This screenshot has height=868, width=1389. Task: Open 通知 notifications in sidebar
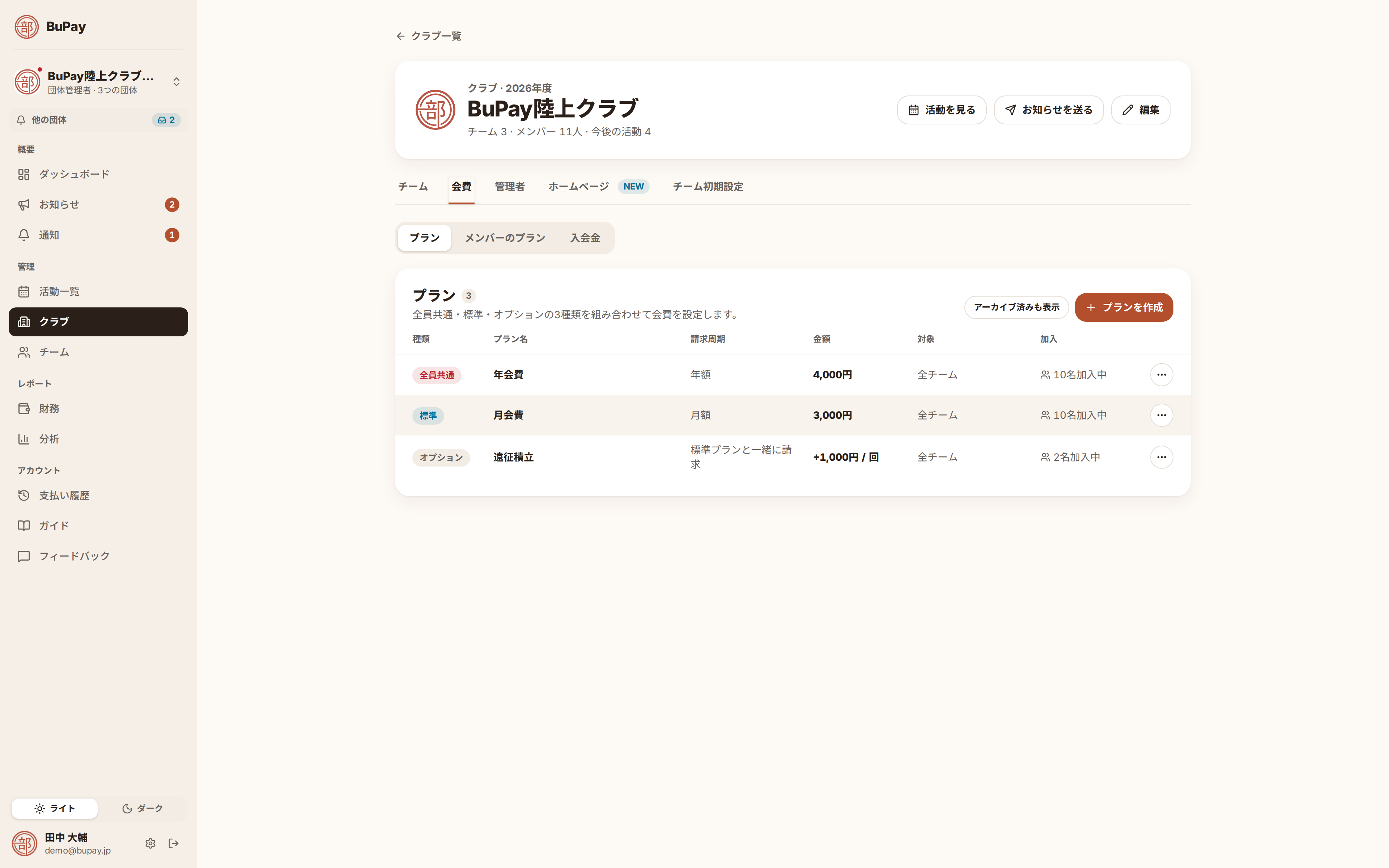click(x=98, y=235)
